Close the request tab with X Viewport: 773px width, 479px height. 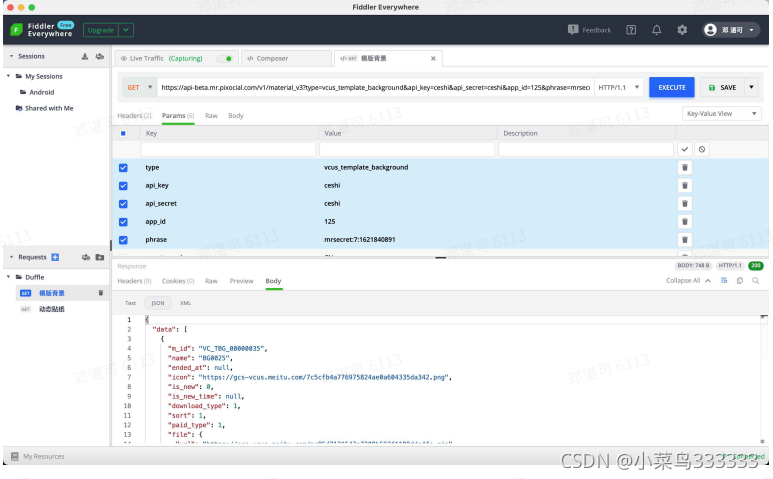point(433,59)
